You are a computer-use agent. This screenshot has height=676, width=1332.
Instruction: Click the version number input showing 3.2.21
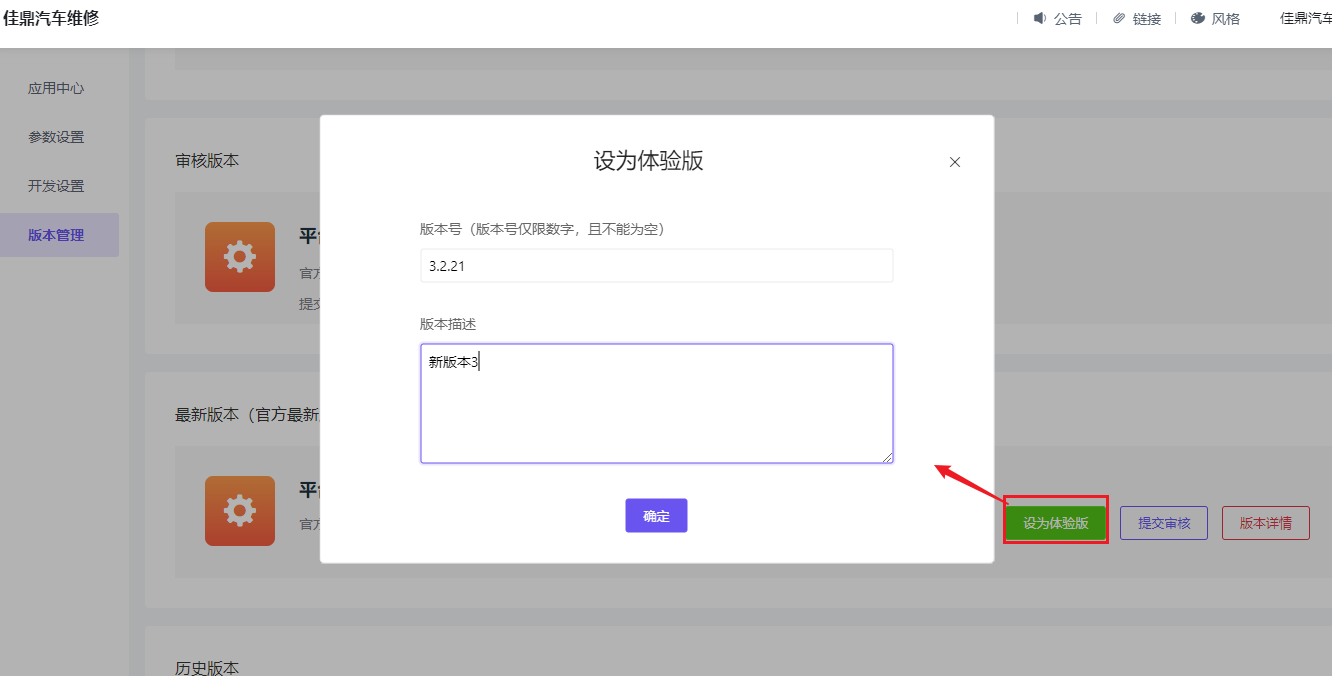tap(656, 265)
